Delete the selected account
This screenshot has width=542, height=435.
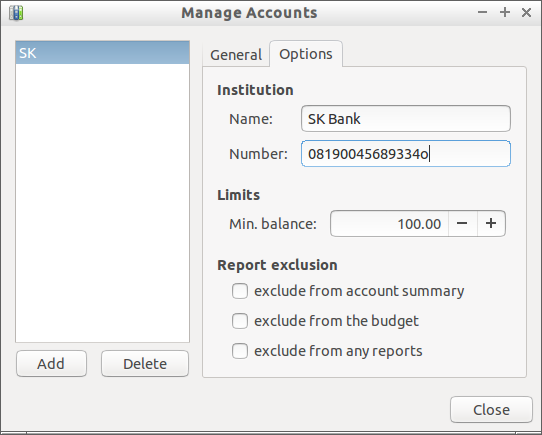[x=145, y=364]
